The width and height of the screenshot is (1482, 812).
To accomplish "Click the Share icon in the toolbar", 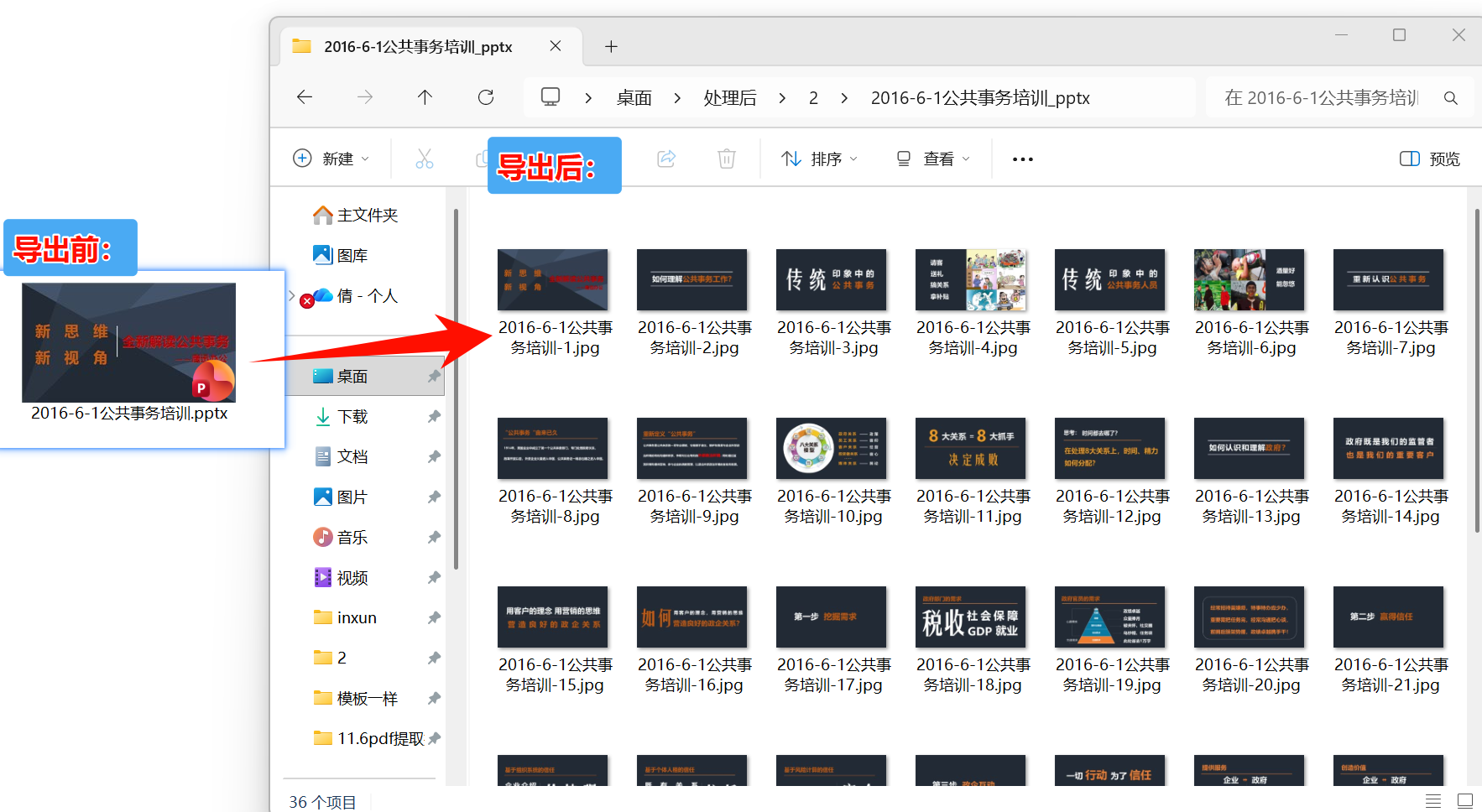I will pos(666,159).
